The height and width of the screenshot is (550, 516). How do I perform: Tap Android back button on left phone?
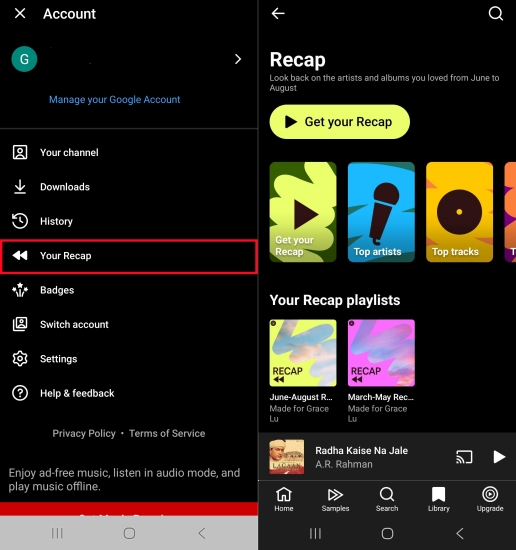[201, 533]
